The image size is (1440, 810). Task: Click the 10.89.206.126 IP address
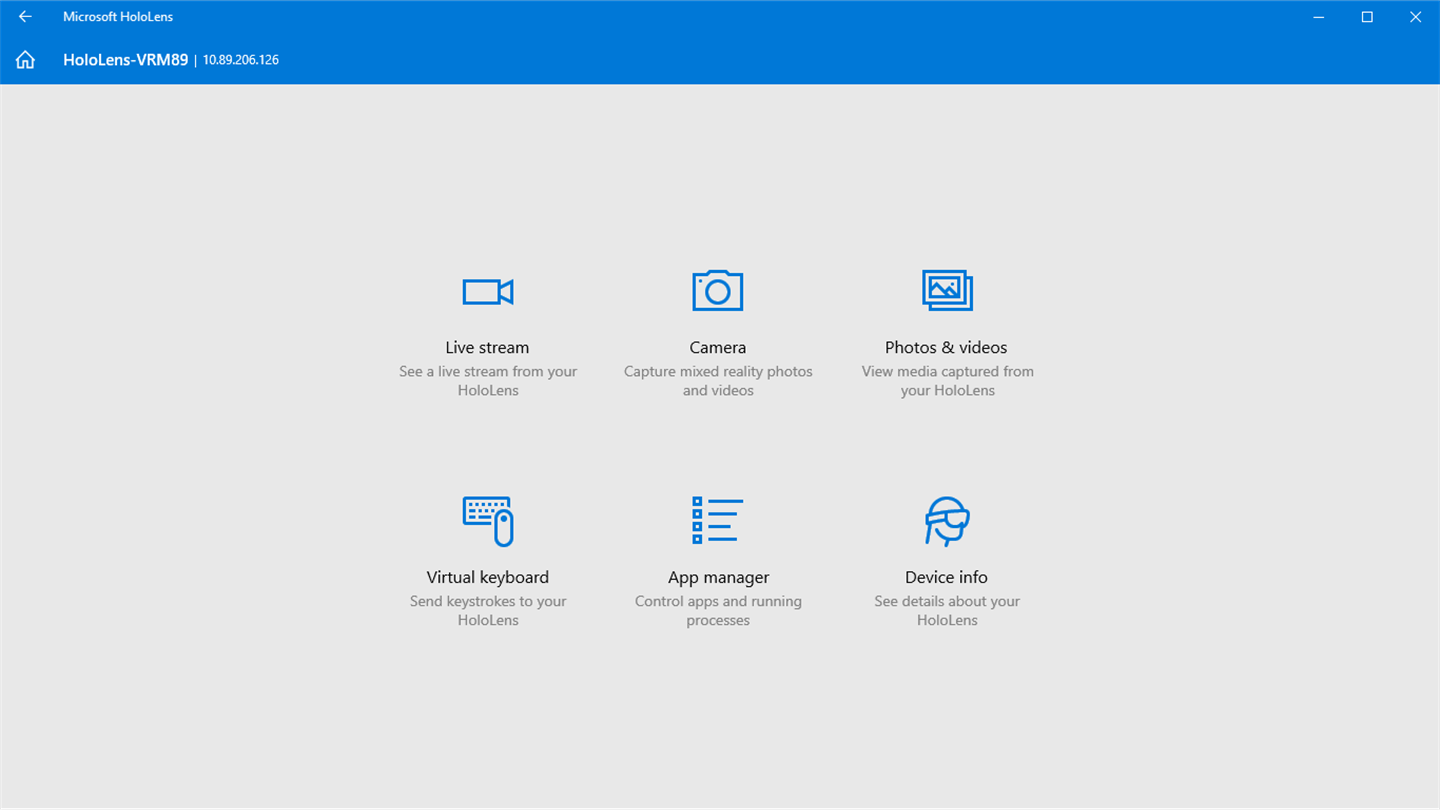pos(241,60)
